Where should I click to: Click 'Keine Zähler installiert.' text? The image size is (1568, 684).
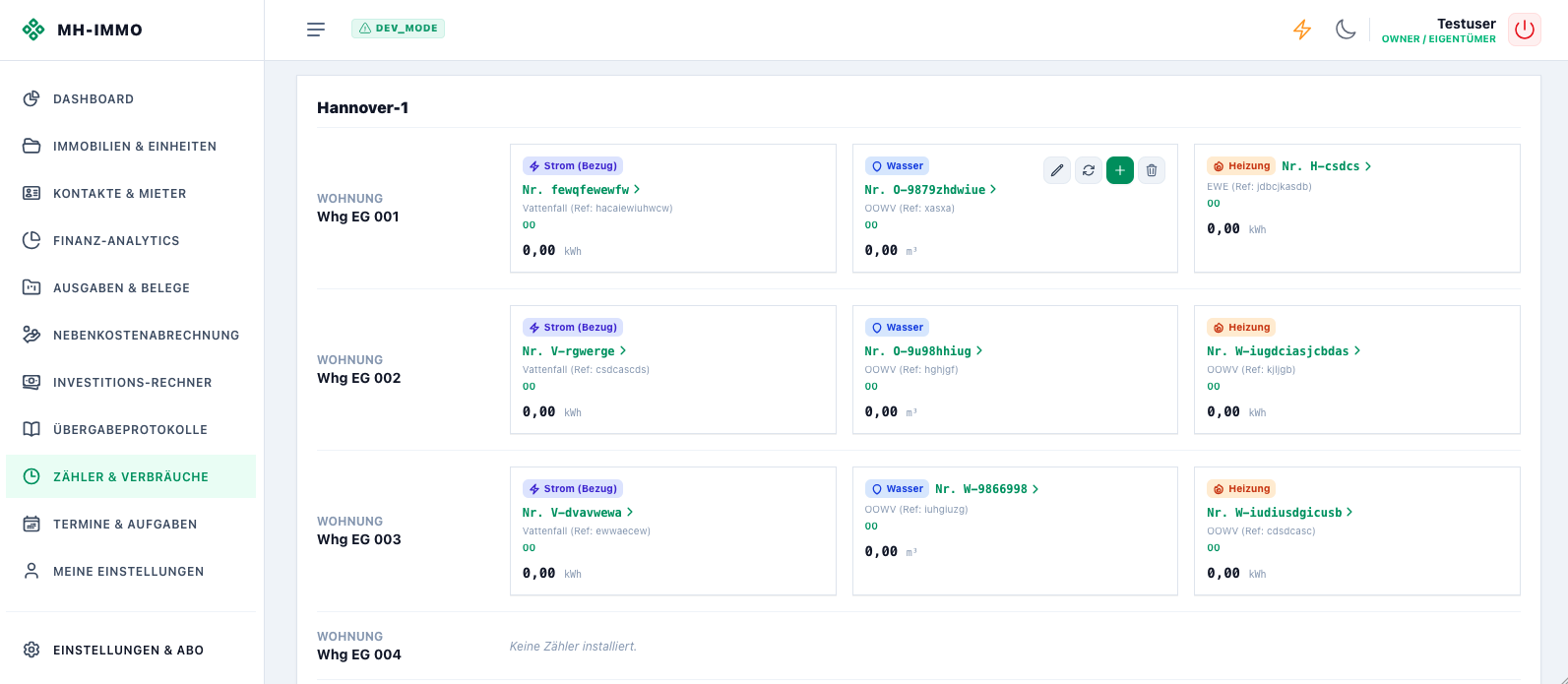tap(573, 647)
